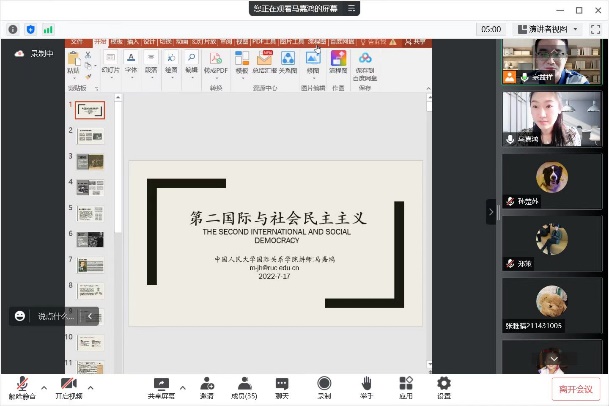The height and width of the screenshot is (406, 609).
Task: Click the 离开会议 leave meeting button
Action: point(575,388)
